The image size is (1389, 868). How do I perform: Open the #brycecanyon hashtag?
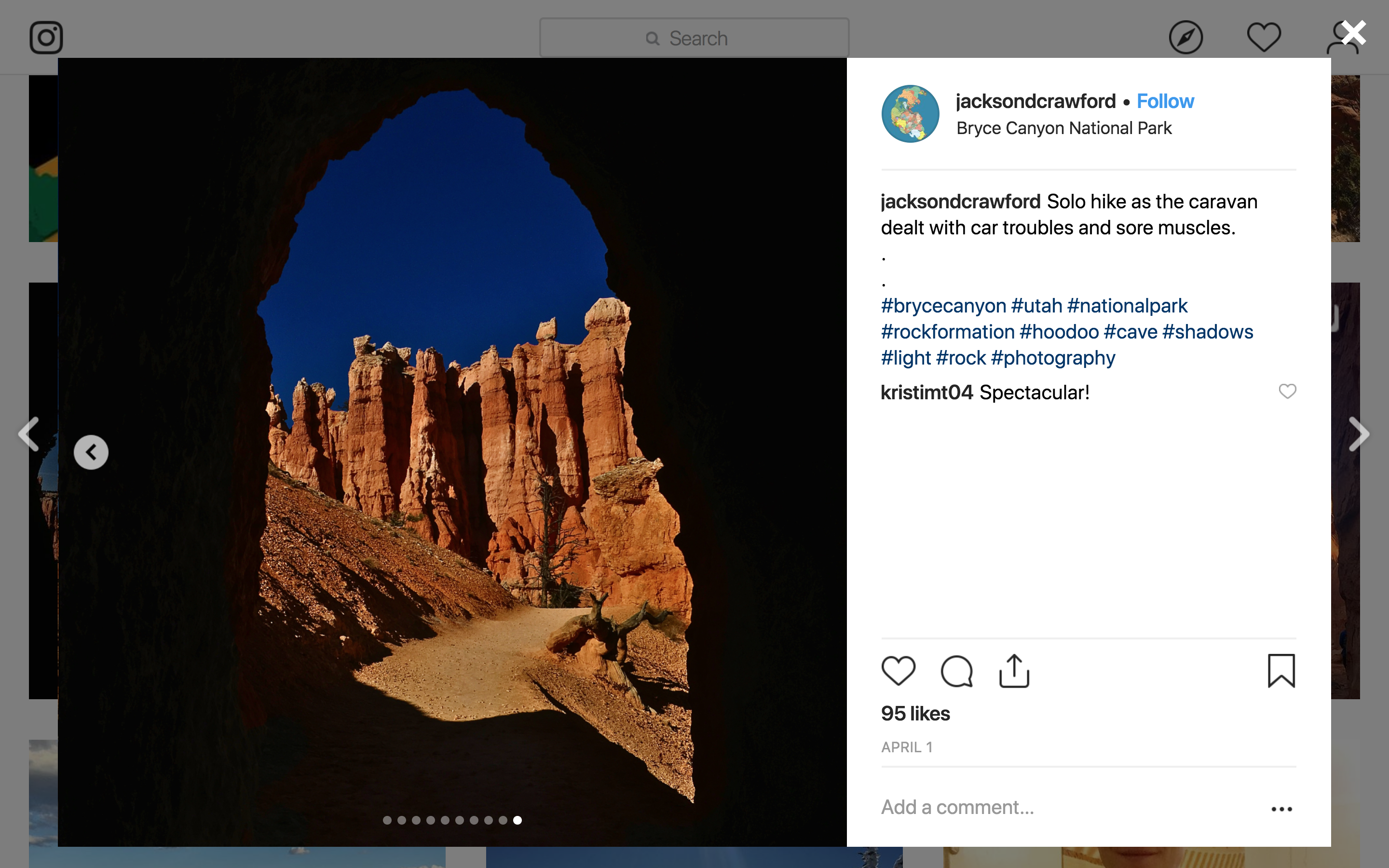pyautogui.click(x=943, y=306)
